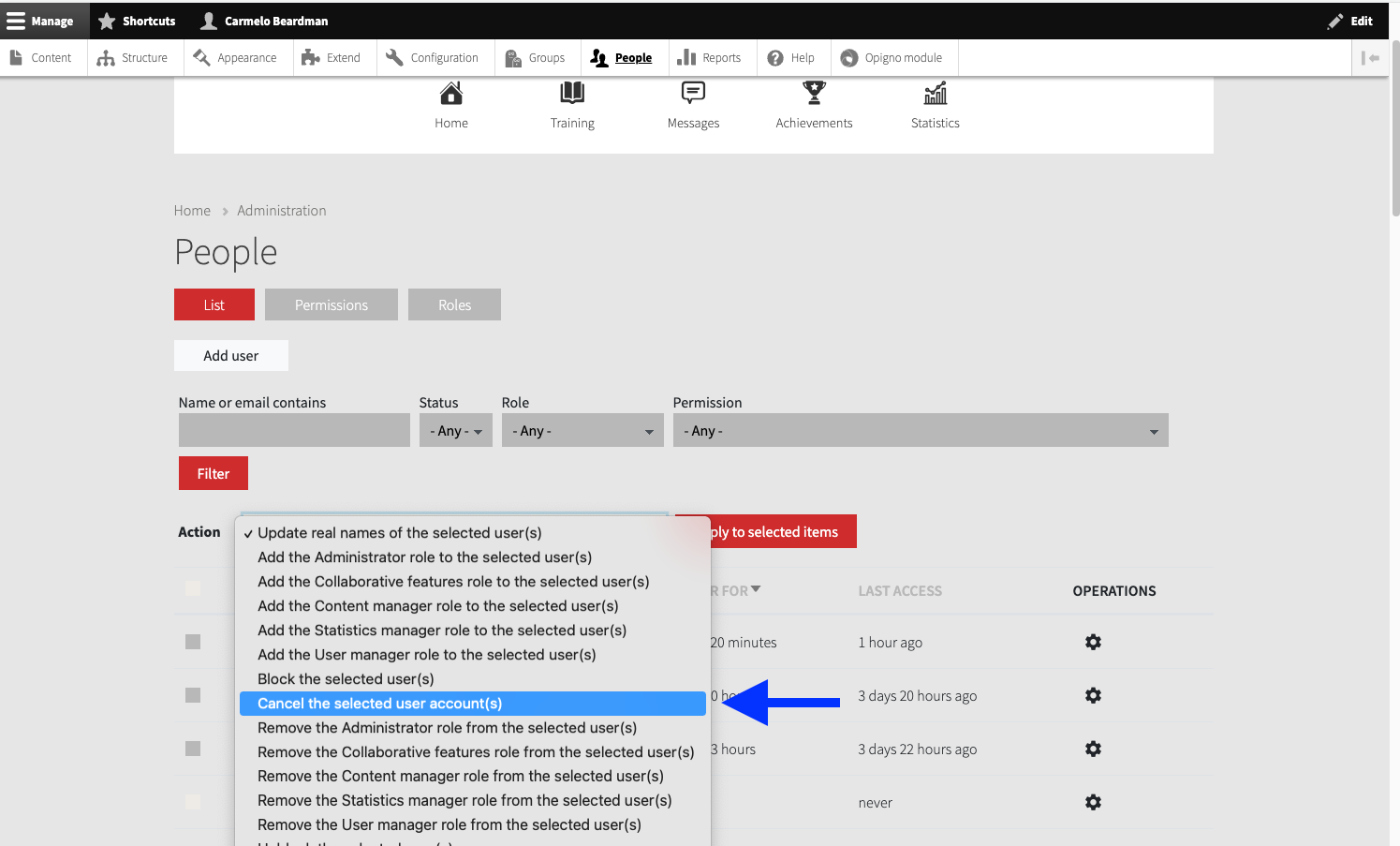Click the red Filter button
Image resolution: width=1400 pixels, height=846 pixels.
pyautogui.click(x=214, y=473)
